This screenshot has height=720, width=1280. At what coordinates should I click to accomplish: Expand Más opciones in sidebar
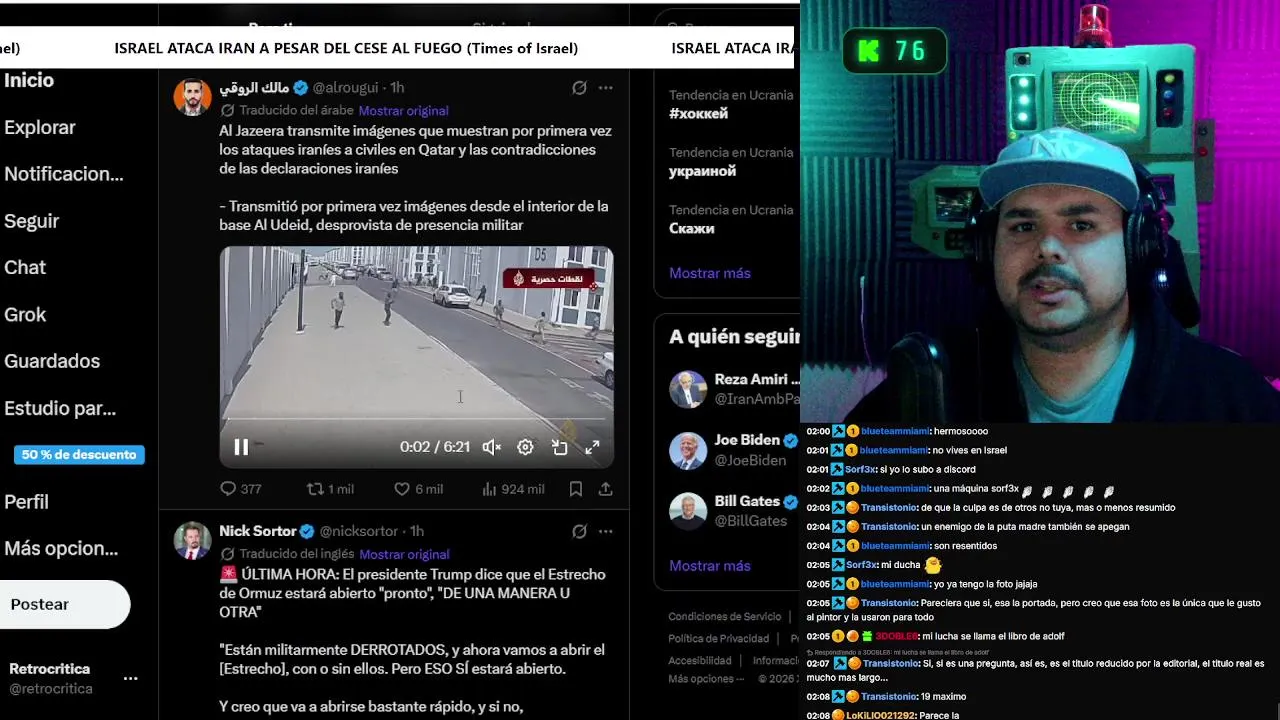click(61, 548)
